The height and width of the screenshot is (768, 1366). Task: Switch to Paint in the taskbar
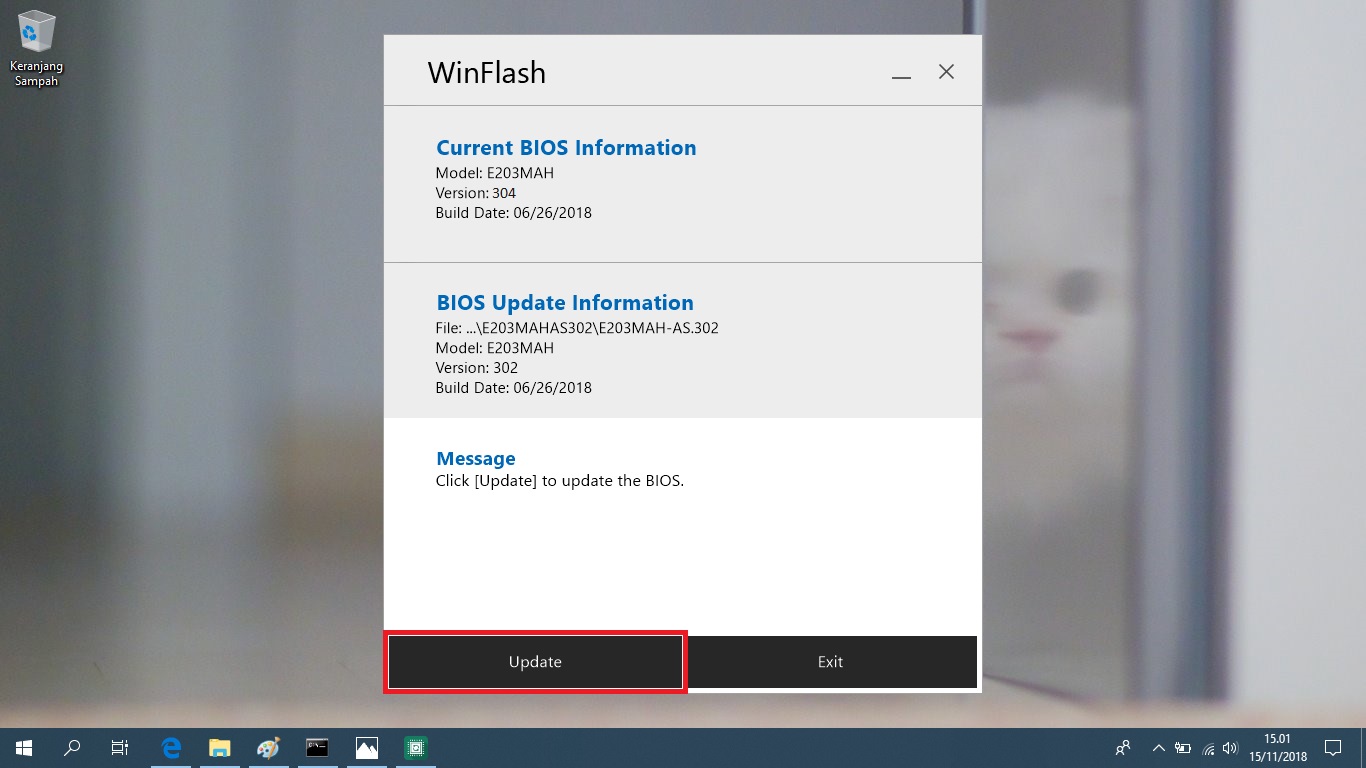(x=269, y=747)
